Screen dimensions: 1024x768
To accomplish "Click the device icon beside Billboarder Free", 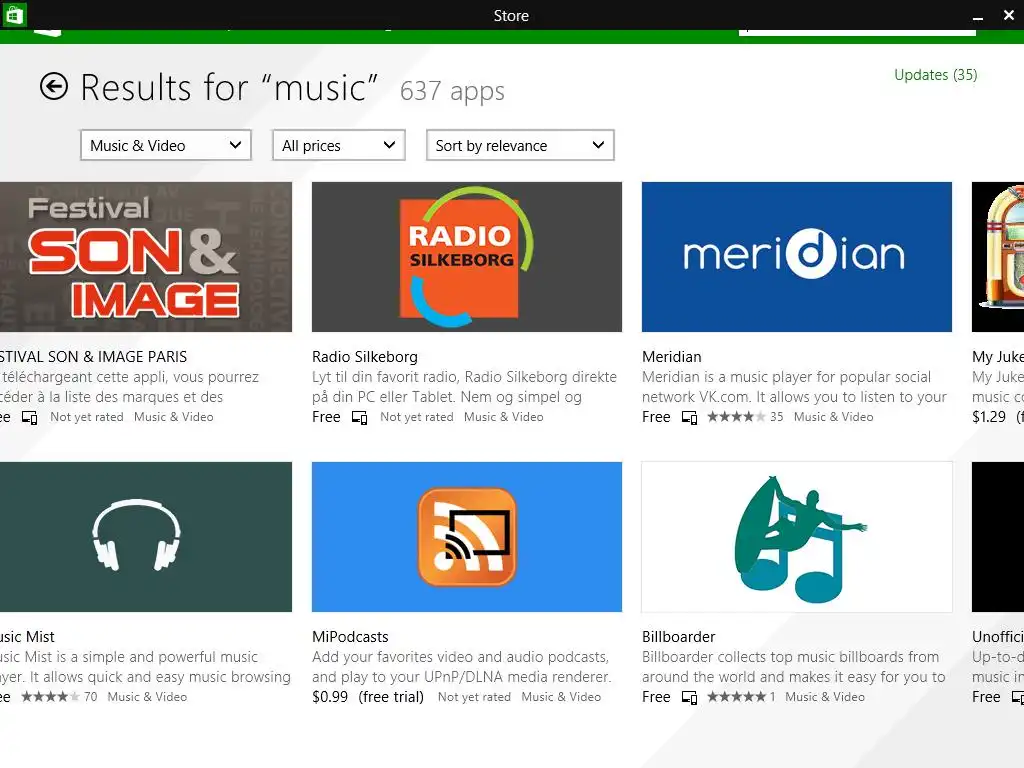I will [689, 697].
